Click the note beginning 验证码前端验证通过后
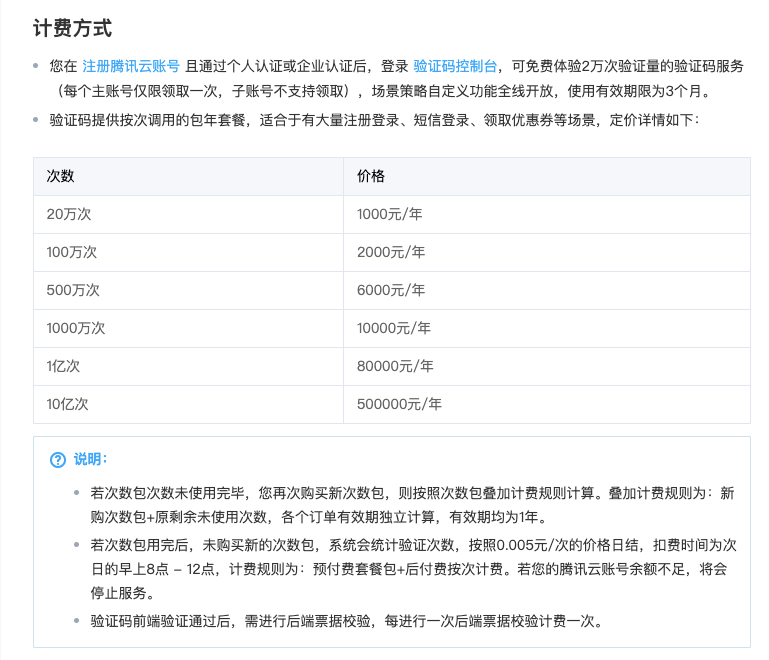The image size is (769, 660). (x=346, y=622)
